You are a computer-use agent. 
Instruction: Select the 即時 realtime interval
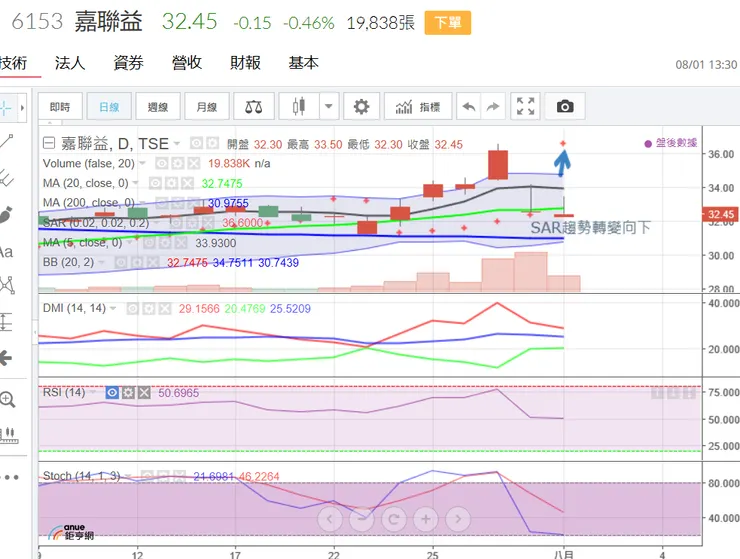tap(60, 107)
